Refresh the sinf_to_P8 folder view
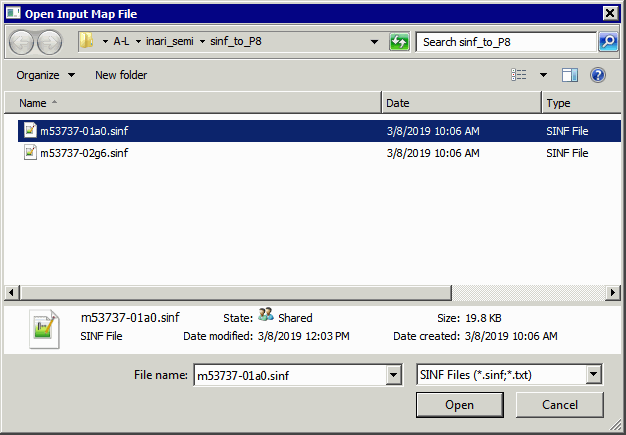 [399, 42]
